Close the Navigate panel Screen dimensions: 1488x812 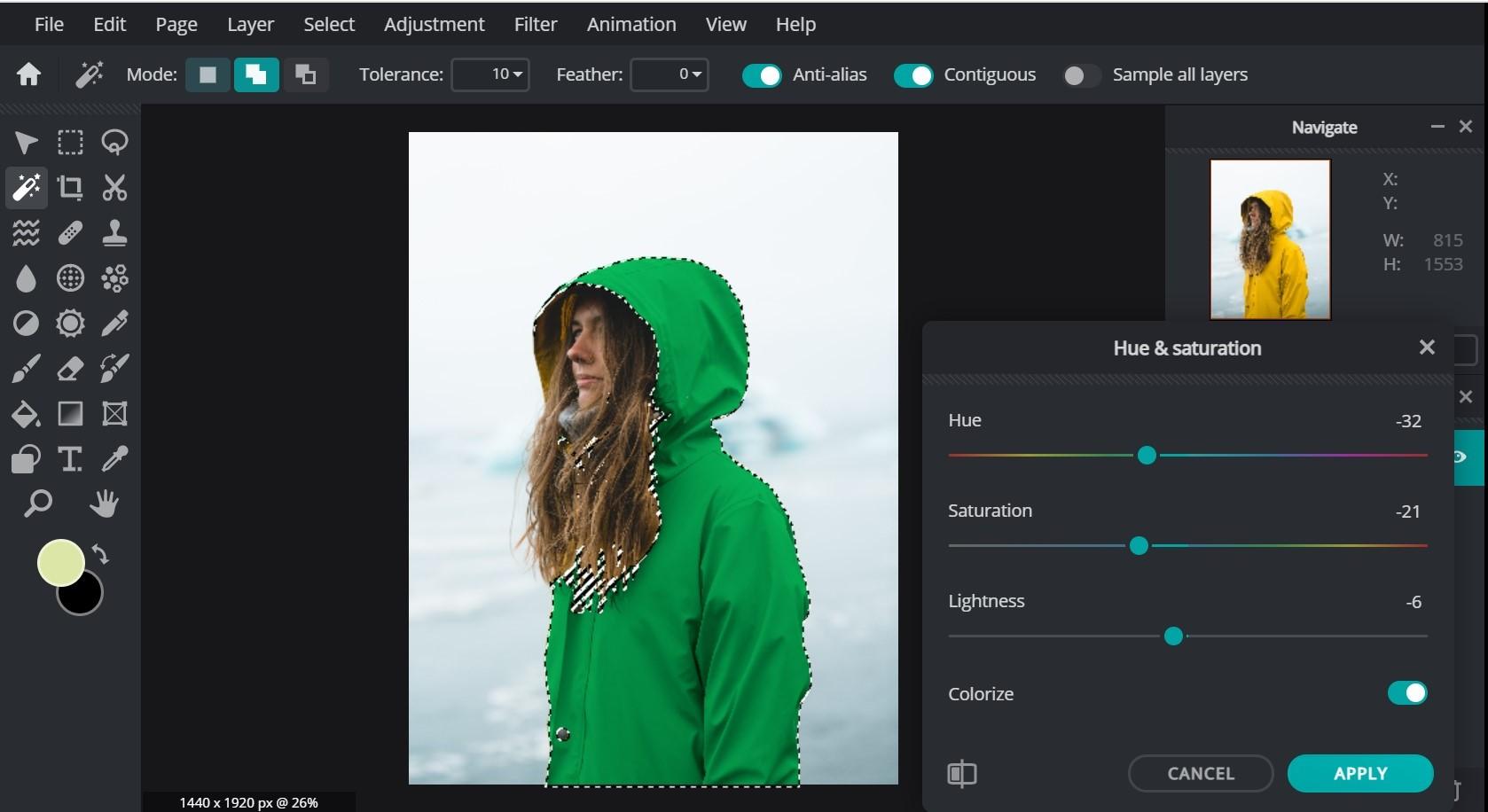pyautogui.click(x=1466, y=127)
